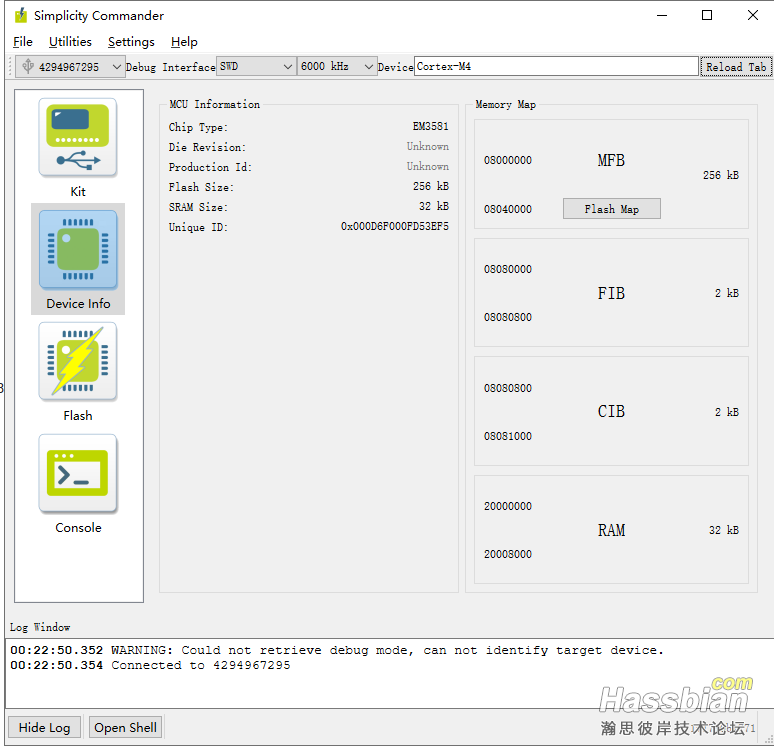Click the Memory Map group title

pos(505,104)
